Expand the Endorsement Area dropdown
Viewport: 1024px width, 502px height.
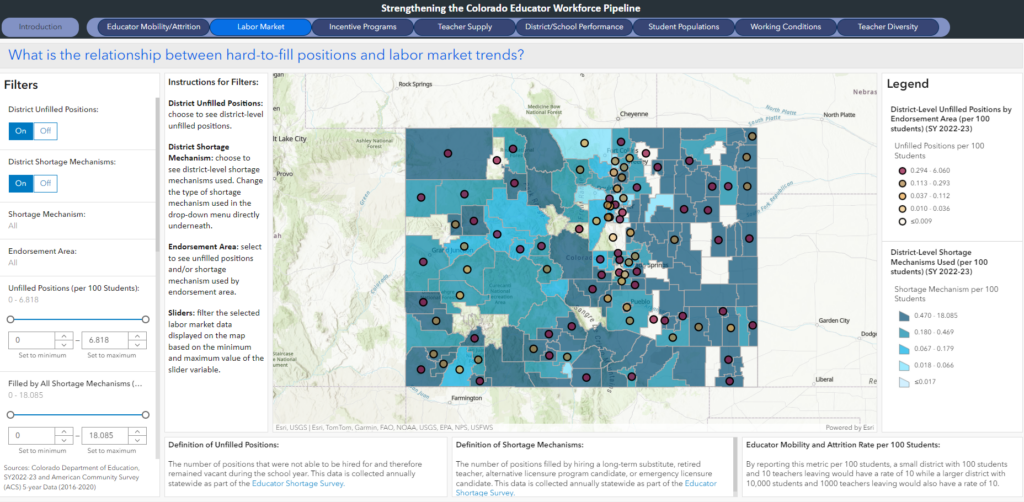point(78,263)
